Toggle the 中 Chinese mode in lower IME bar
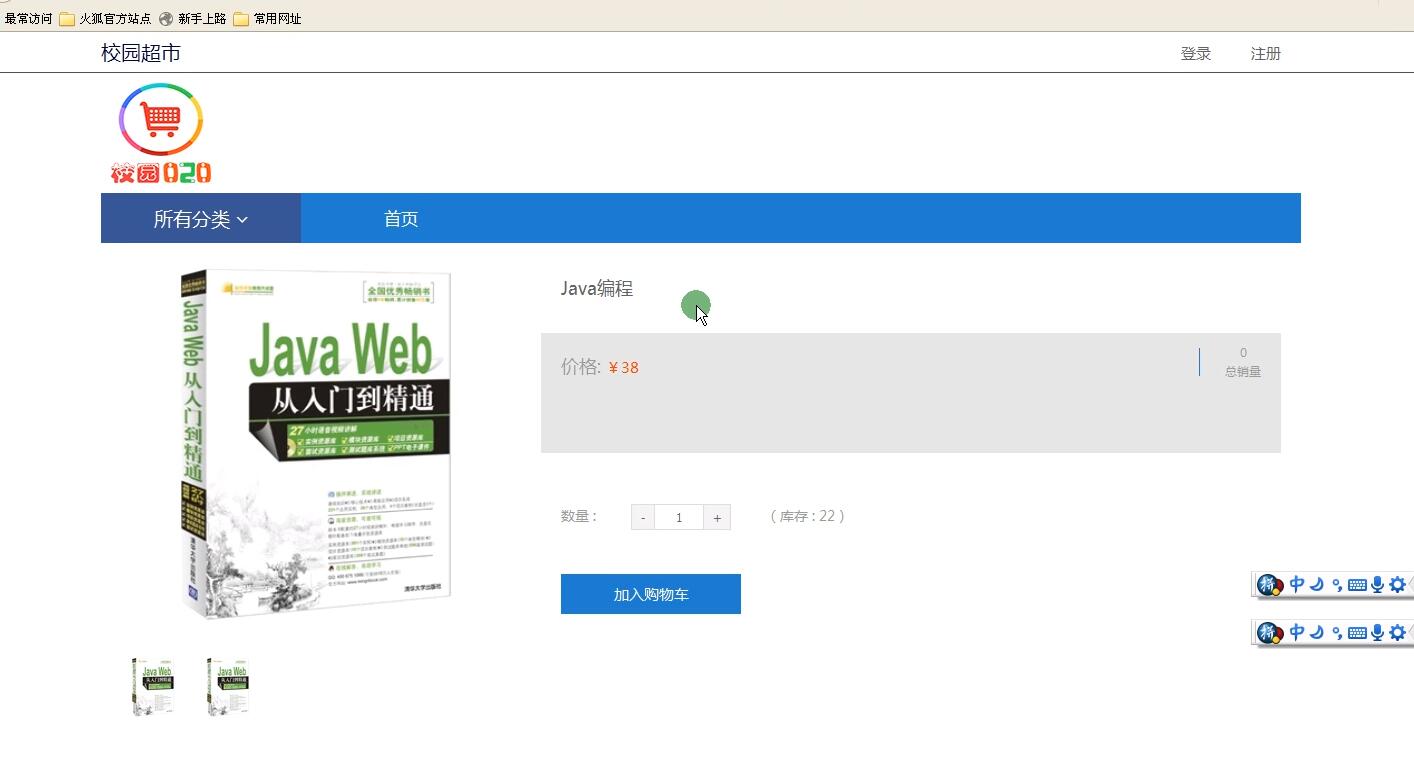1414x773 pixels. tap(1297, 633)
